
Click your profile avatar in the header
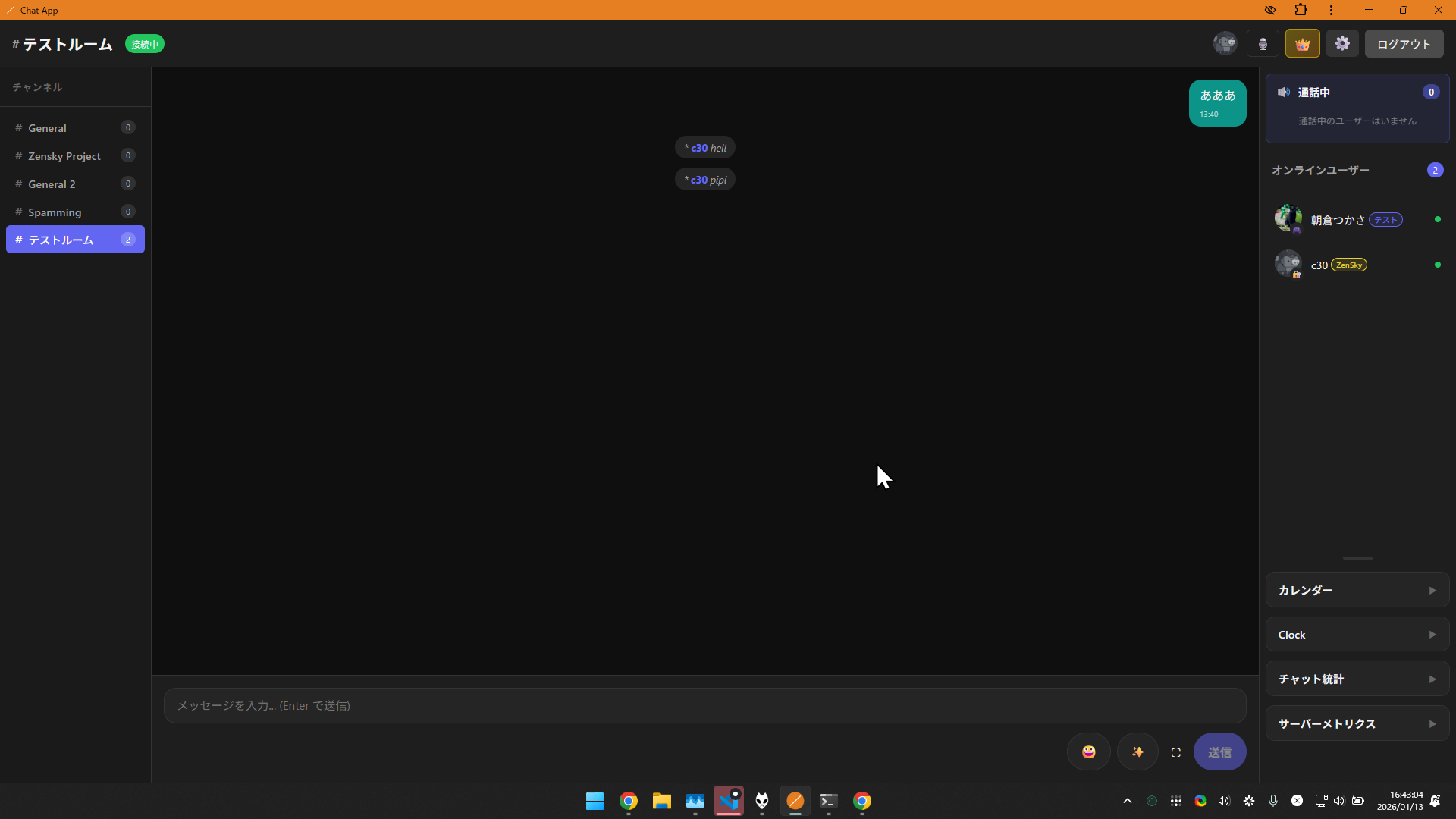(x=1225, y=44)
